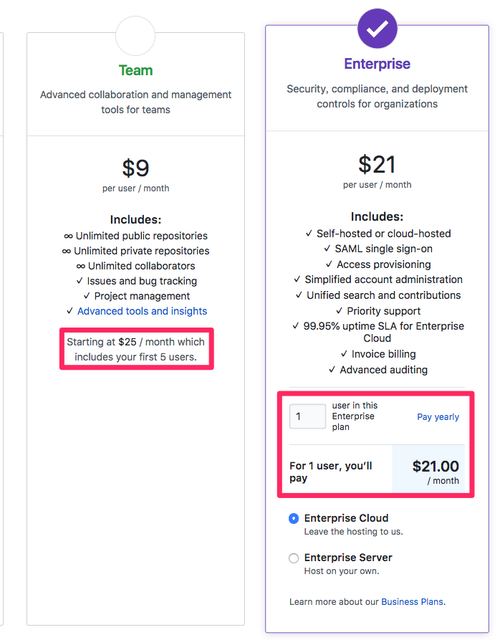Click the Team plan heading
The image size is (500, 640).
pos(136,70)
